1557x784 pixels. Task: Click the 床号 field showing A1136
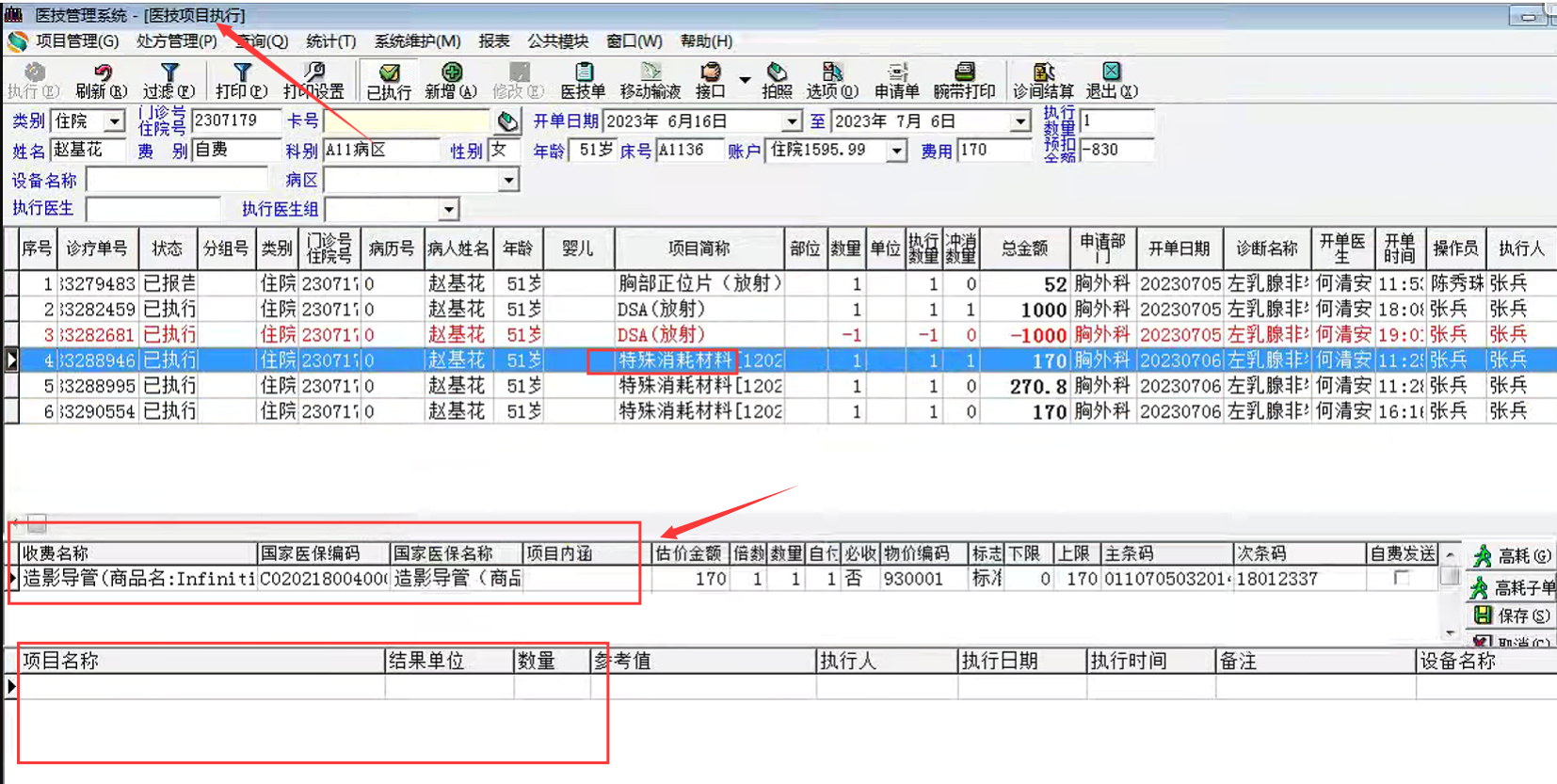(x=690, y=150)
